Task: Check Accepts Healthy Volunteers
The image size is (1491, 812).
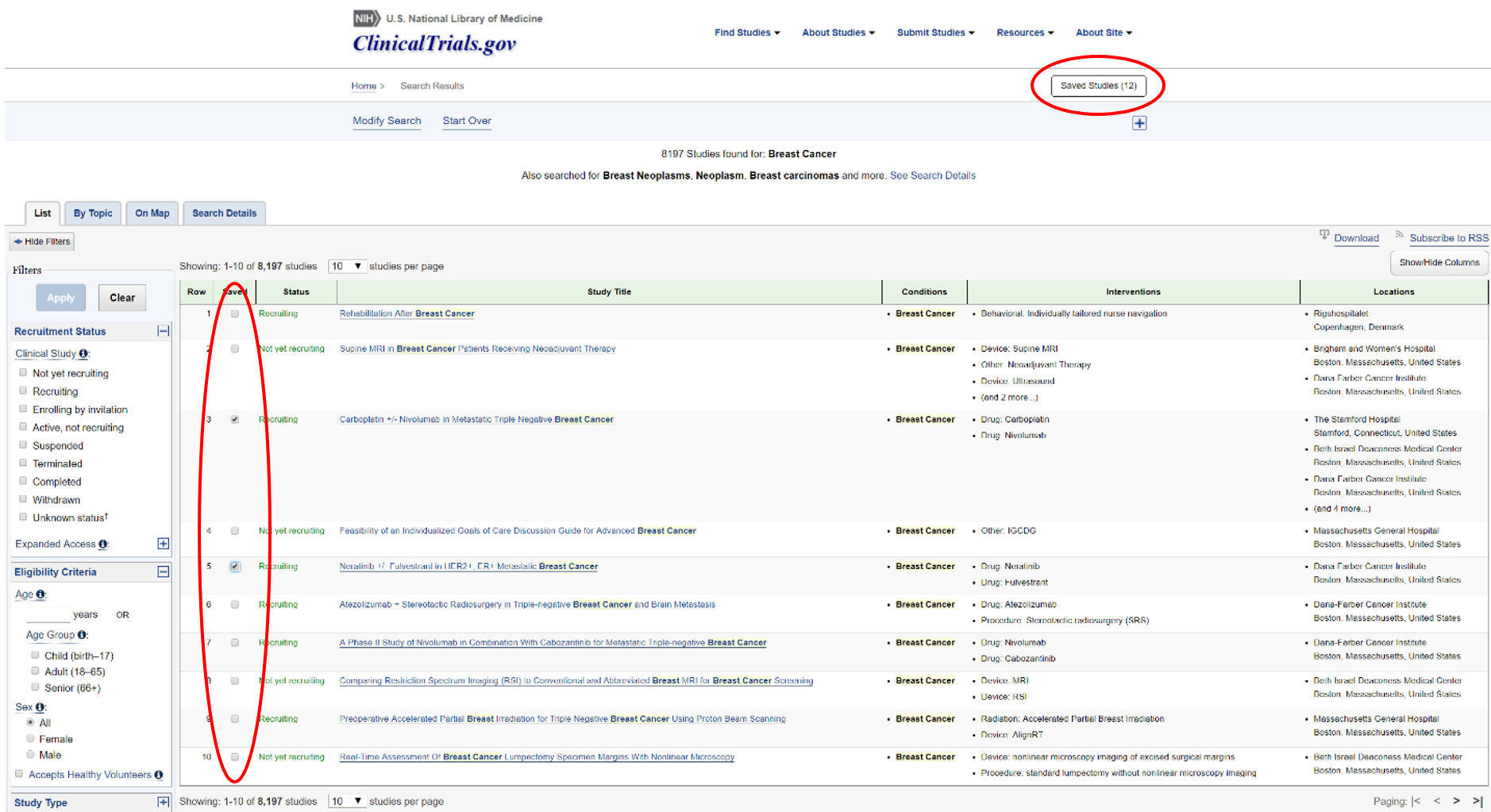Action: click(x=19, y=774)
